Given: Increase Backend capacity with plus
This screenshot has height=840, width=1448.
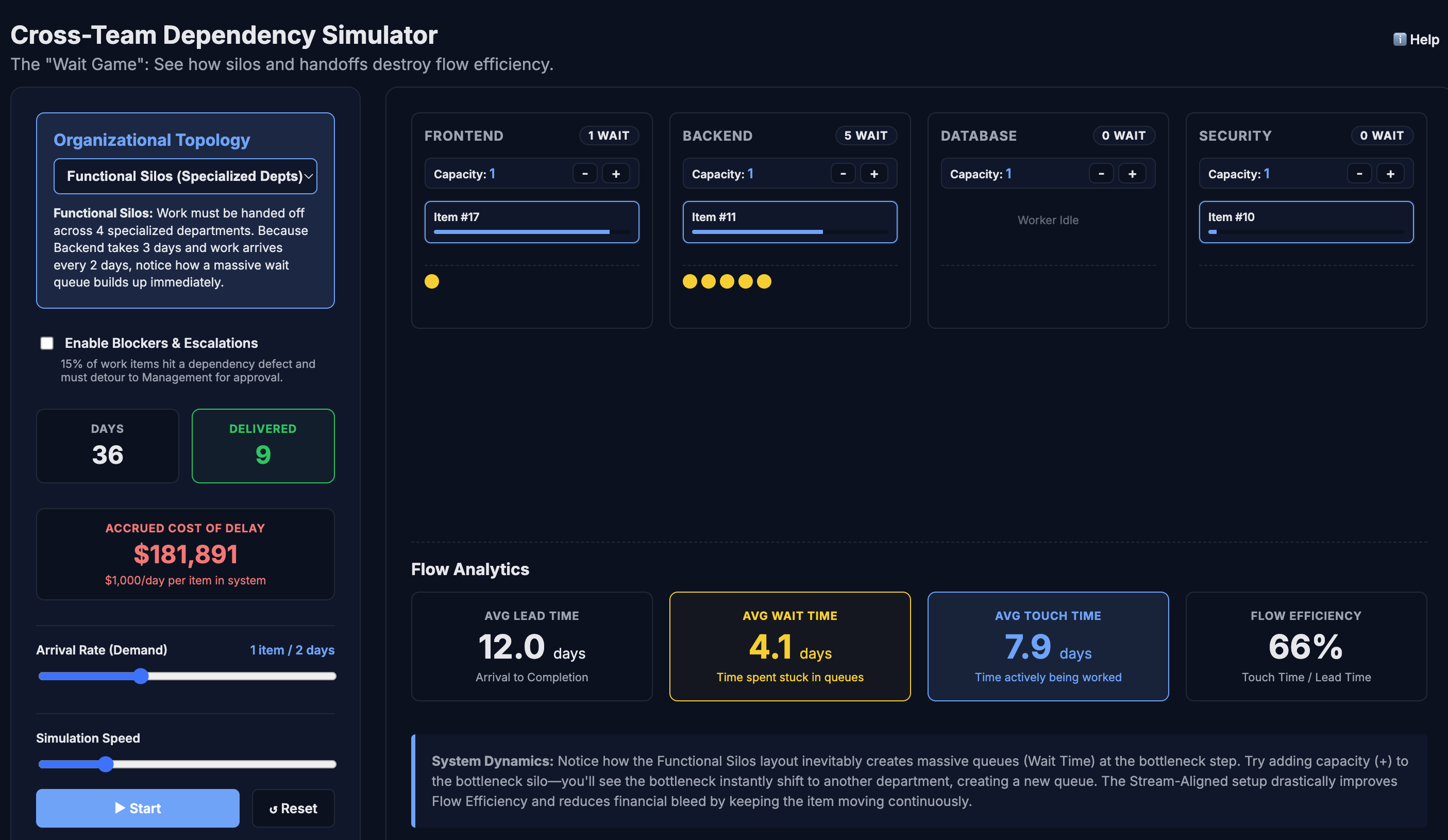Looking at the screenshot, I should tap(874, 174).
